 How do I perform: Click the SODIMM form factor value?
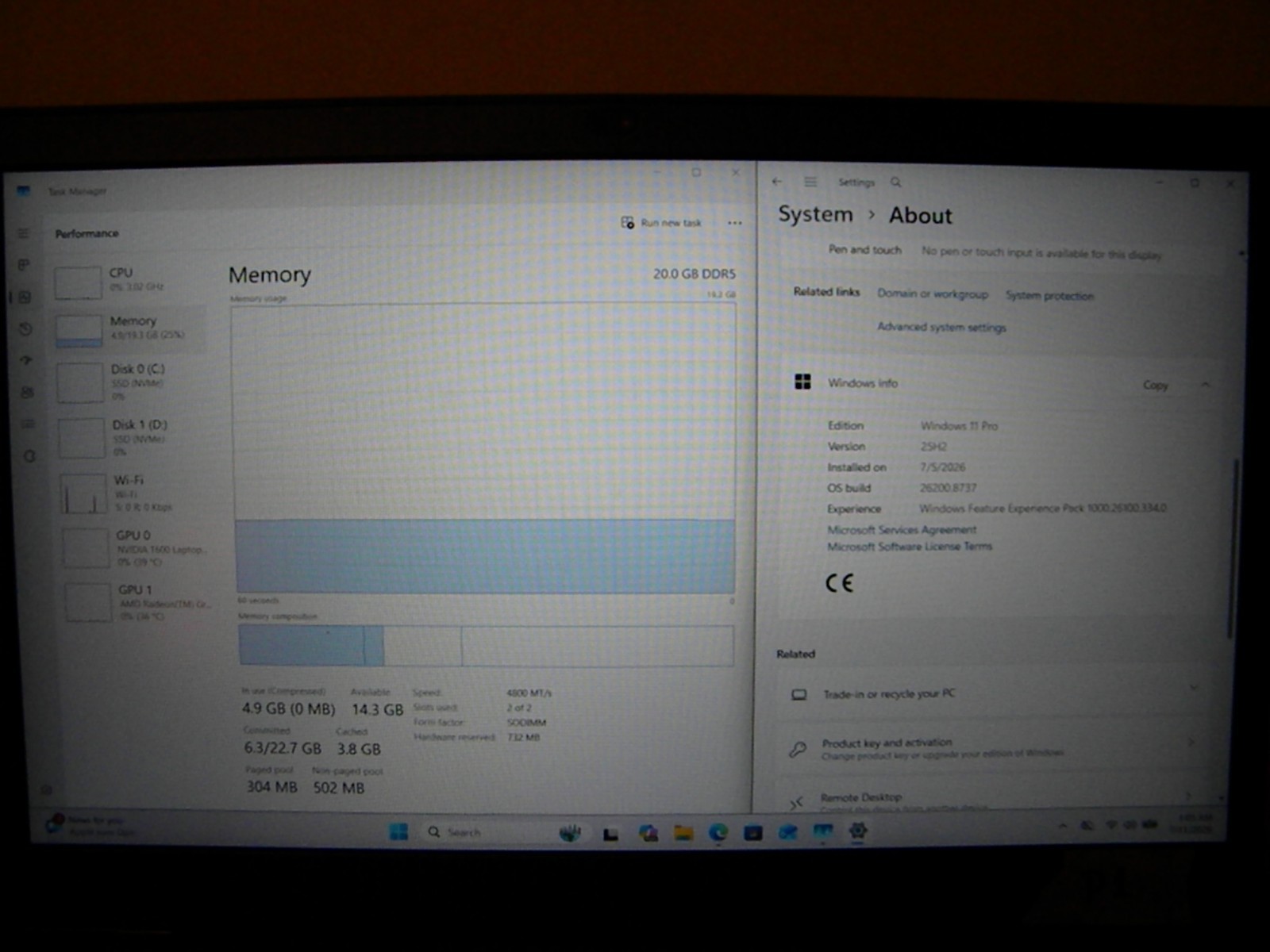(x=526, y=723)
